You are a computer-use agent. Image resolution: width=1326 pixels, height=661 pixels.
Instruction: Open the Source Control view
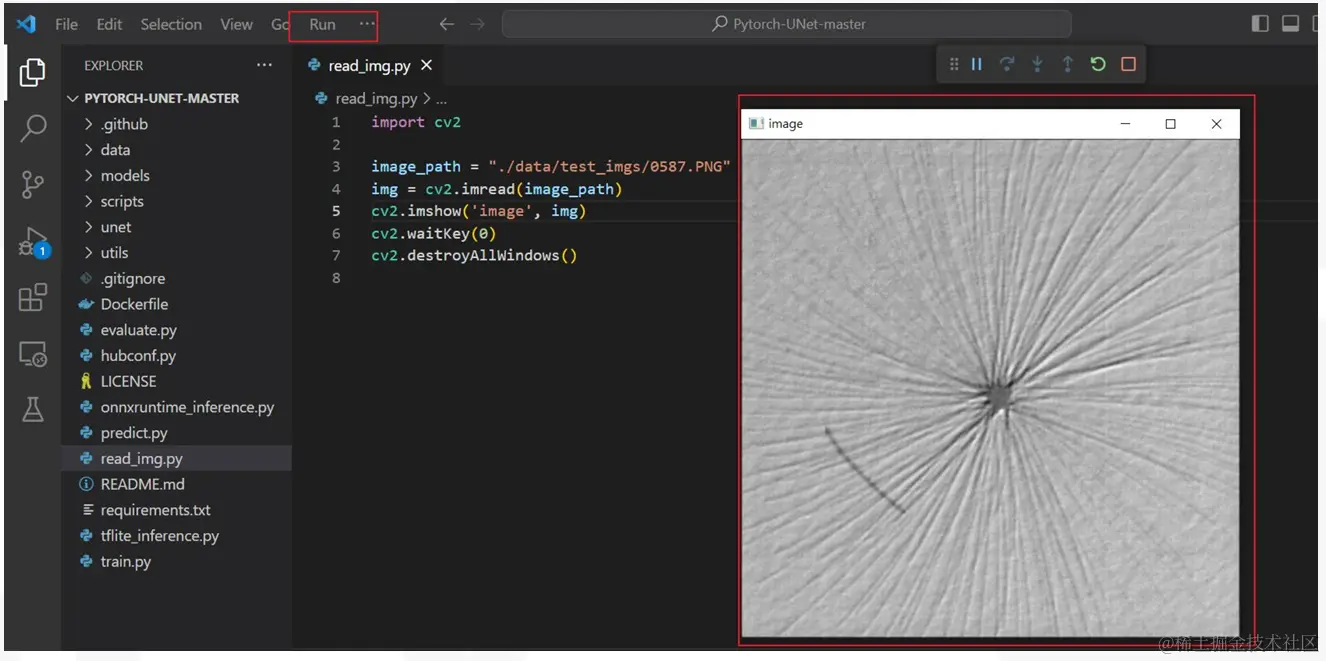(x=33, y=184)
